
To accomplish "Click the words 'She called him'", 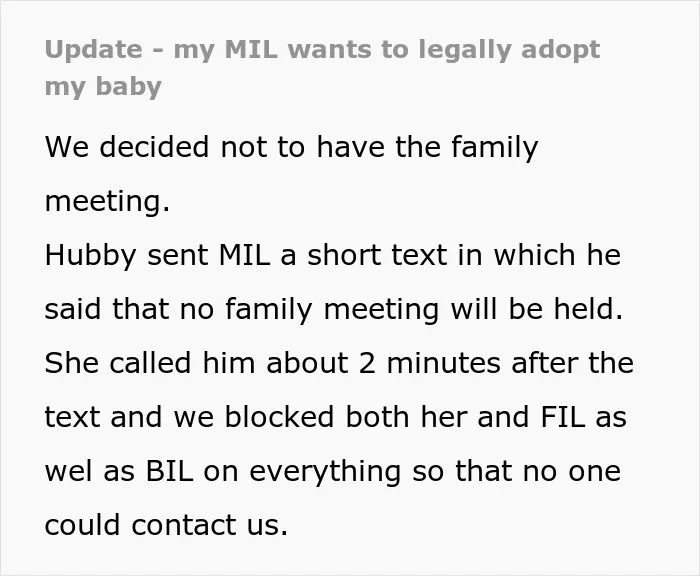I will point(150,363).
